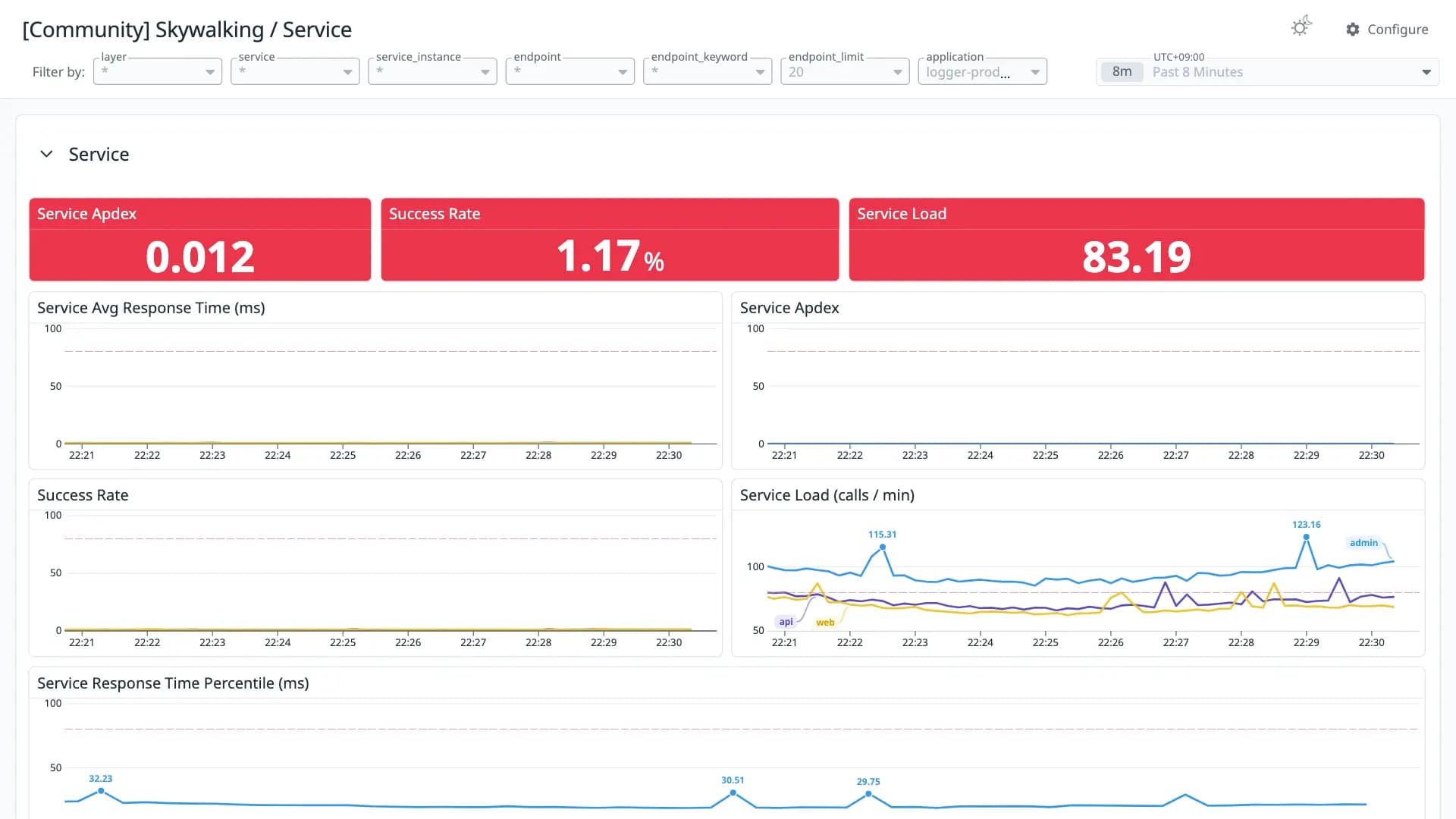
Task: Open the endpoint filter dropdown
Action: 570,72
